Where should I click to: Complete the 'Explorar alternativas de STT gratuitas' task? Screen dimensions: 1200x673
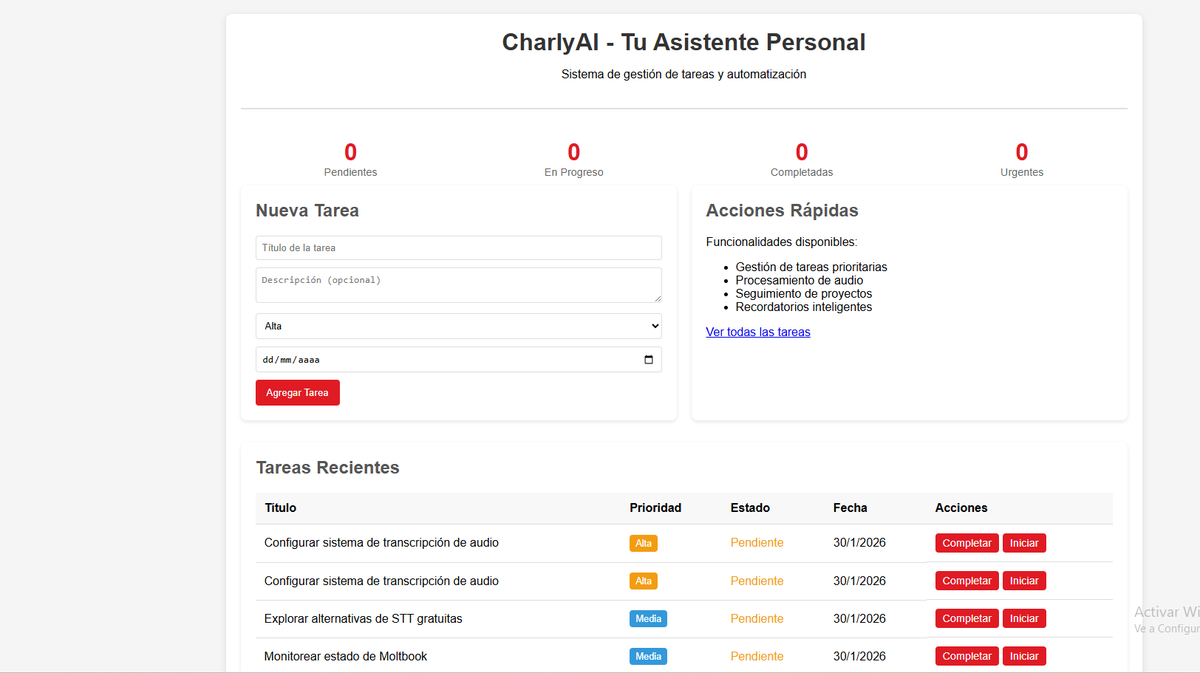tap(967, 618)
